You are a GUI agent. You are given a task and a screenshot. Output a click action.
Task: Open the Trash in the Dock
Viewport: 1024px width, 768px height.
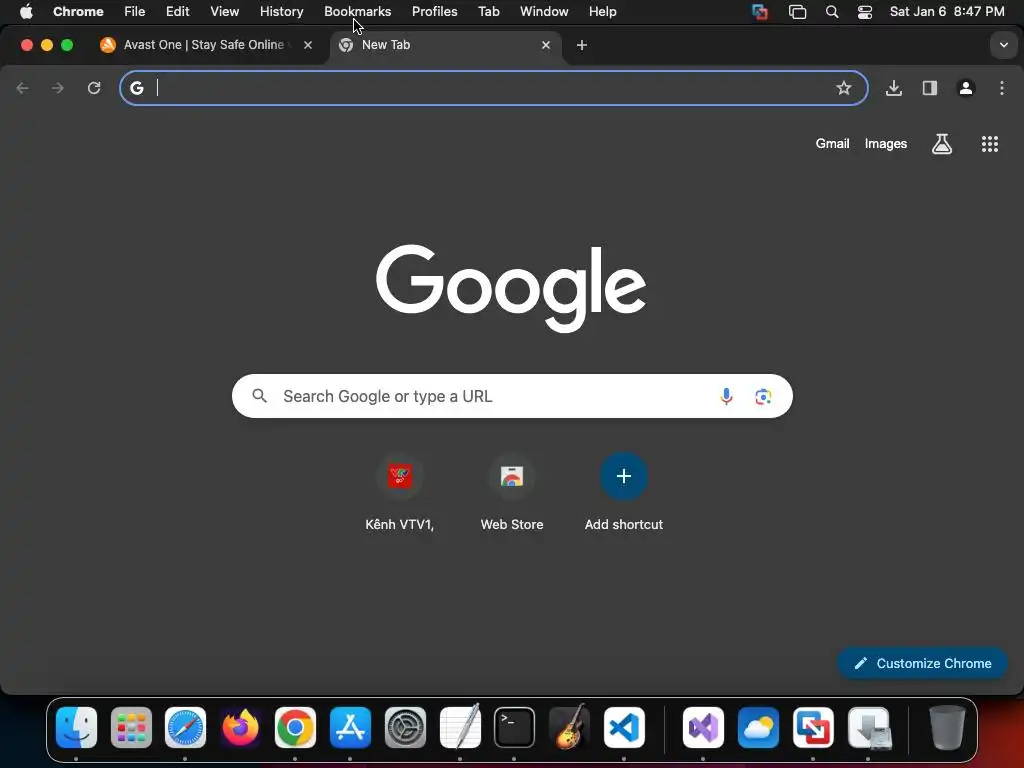[x=947, y=728]
